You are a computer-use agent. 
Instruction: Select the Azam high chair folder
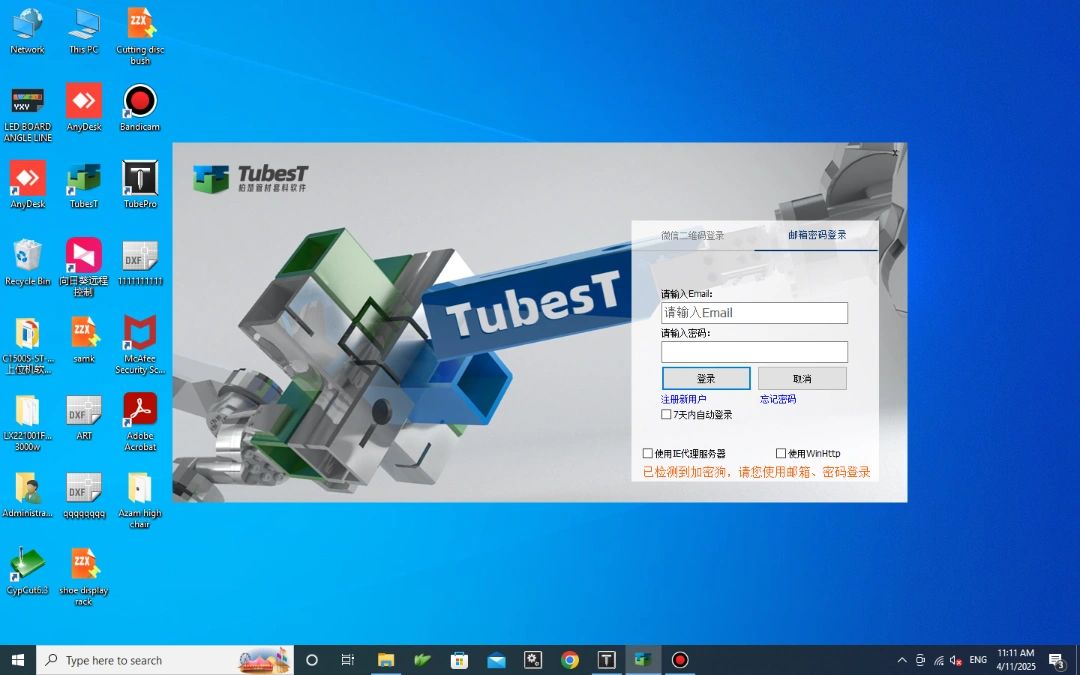[140, 499]
